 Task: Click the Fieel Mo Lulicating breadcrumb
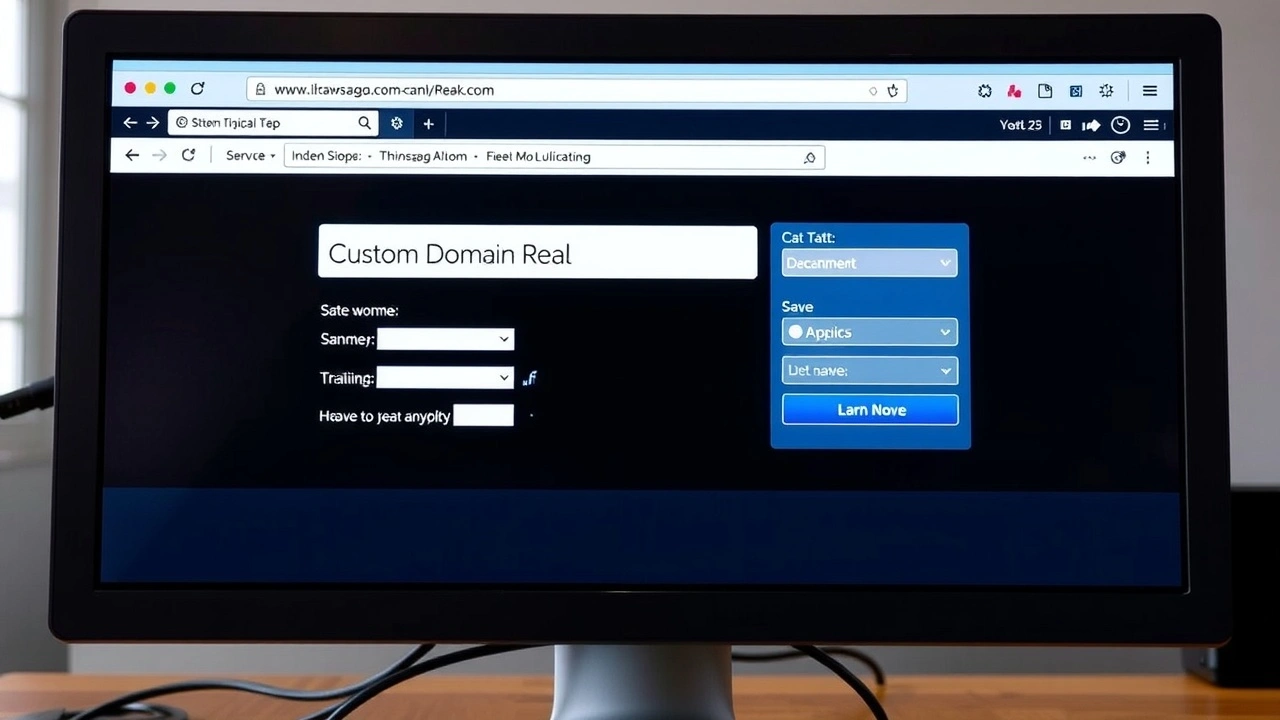[x=538, y=156]
